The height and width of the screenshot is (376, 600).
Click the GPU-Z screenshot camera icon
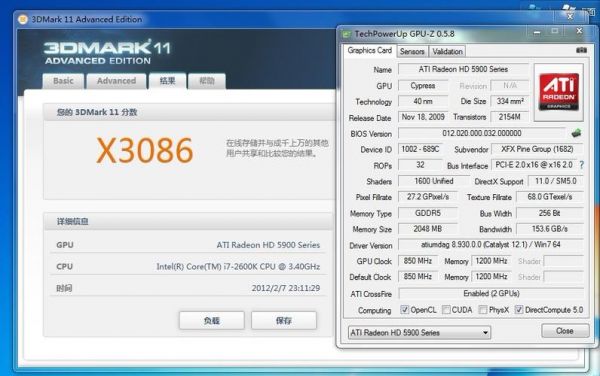click(581, 50)
